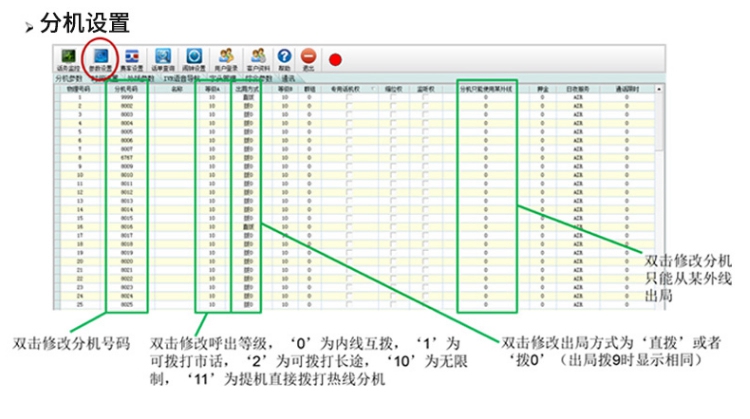Select the 分机号码 cell containing 9999
750x419 pixels.
pyautogui.click(x=126, y=97)
